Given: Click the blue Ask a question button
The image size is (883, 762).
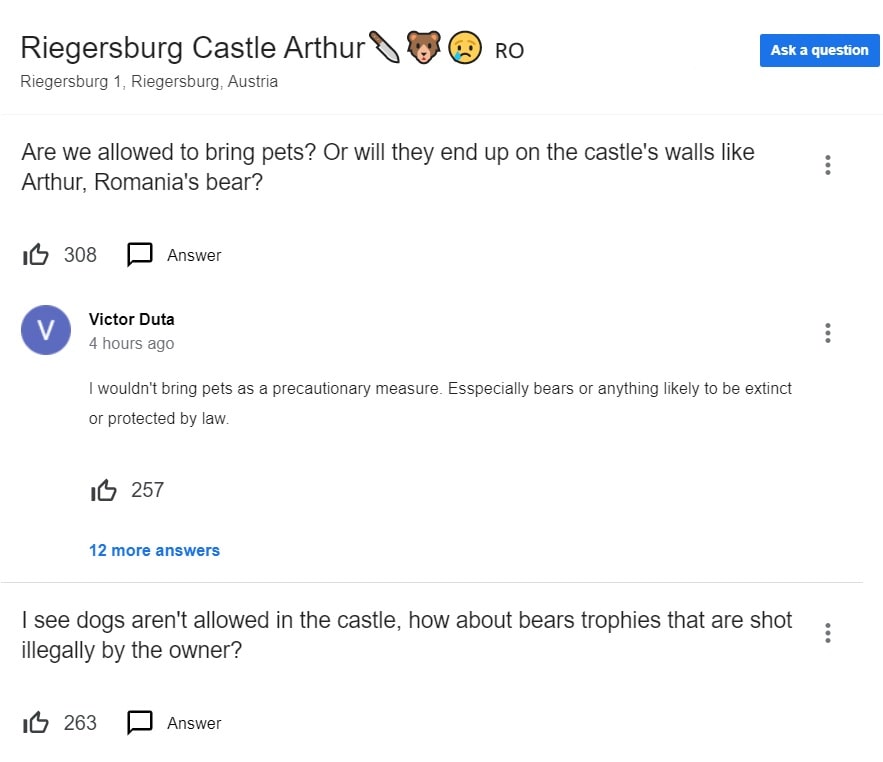Looking at the screenshot, I should click(819, 50).
